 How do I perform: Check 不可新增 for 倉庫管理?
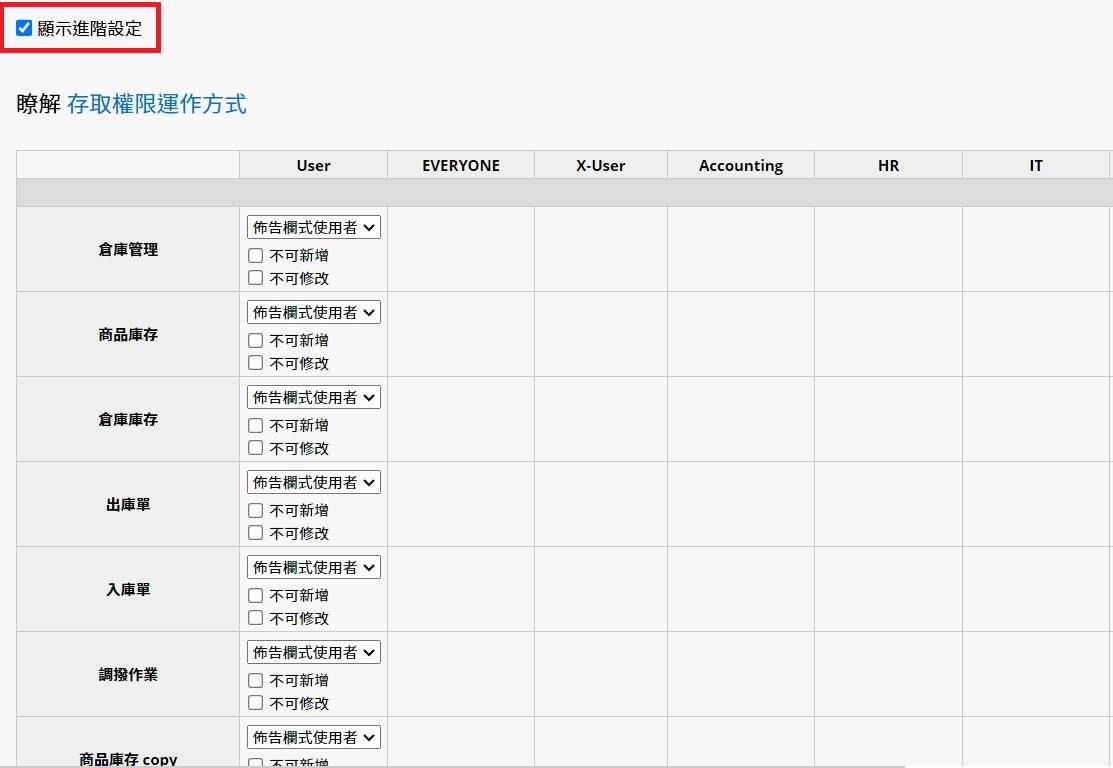click(x=256, y=256)
